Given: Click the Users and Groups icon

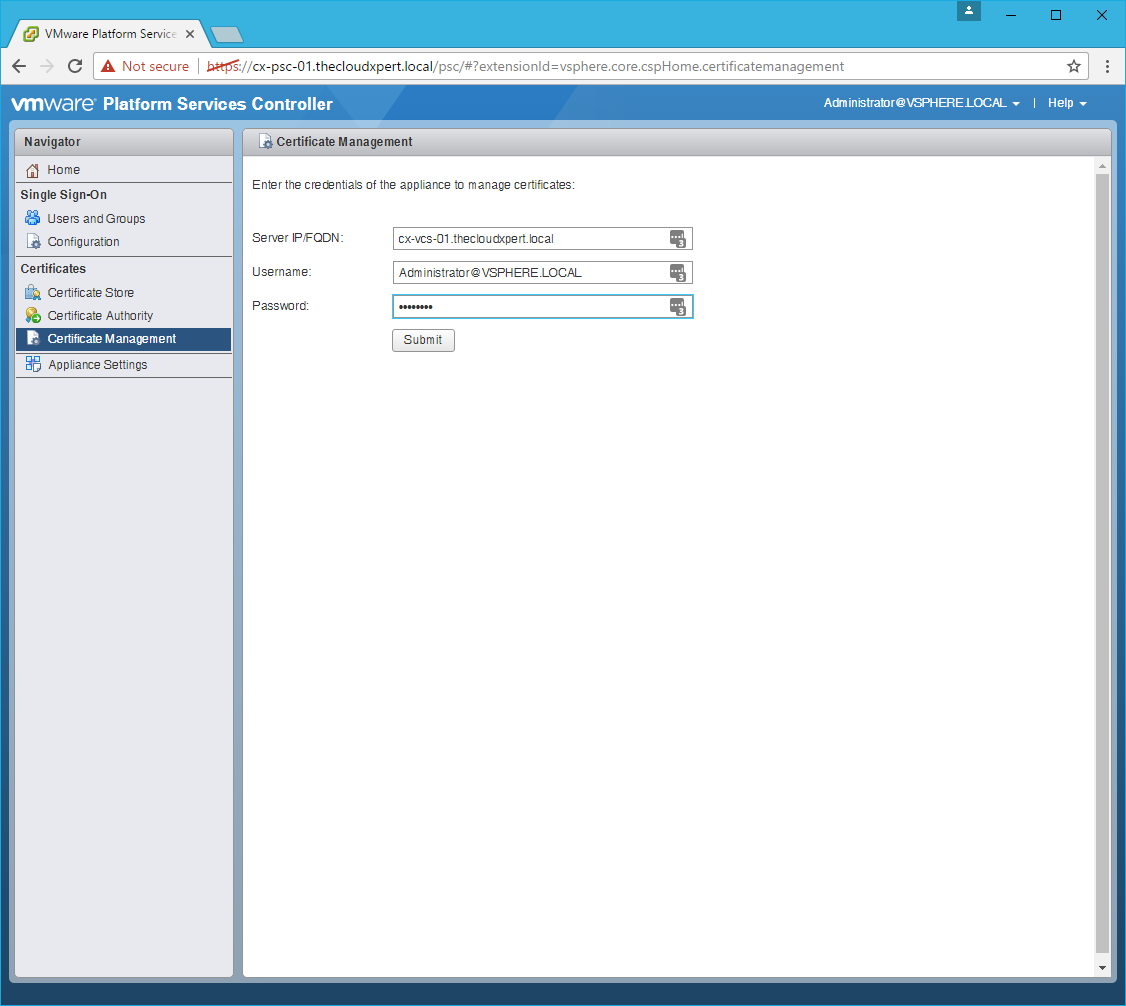Looking at the screenshot, I should (x=33, y=218).
